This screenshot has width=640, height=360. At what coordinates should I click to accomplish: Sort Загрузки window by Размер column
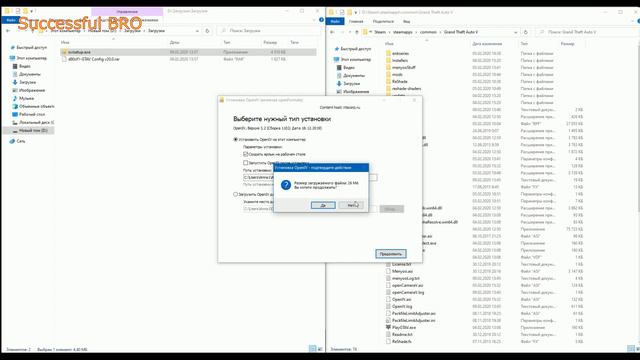click(x=270, y=42)
